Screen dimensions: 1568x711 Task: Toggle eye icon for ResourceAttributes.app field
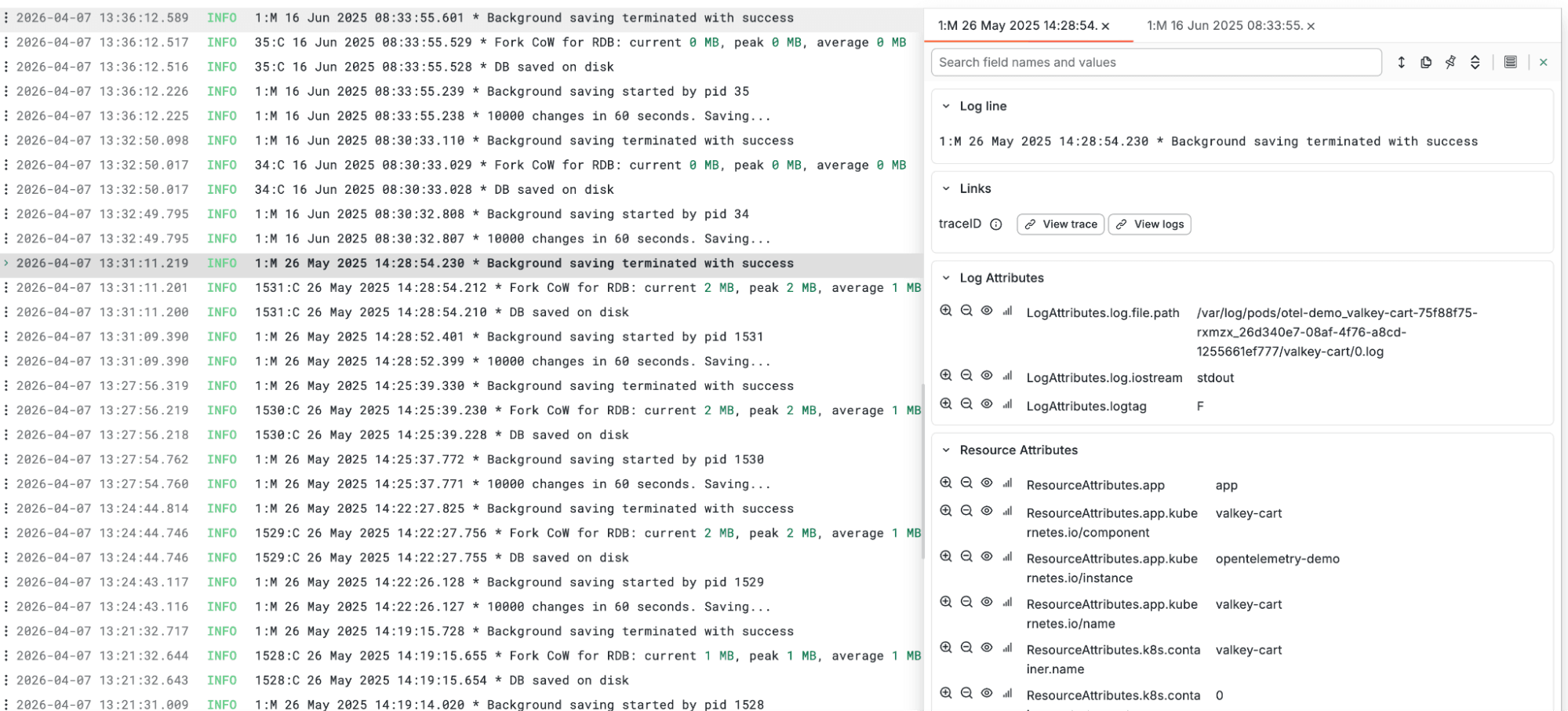pyautogui.click(x=987, y=483)
